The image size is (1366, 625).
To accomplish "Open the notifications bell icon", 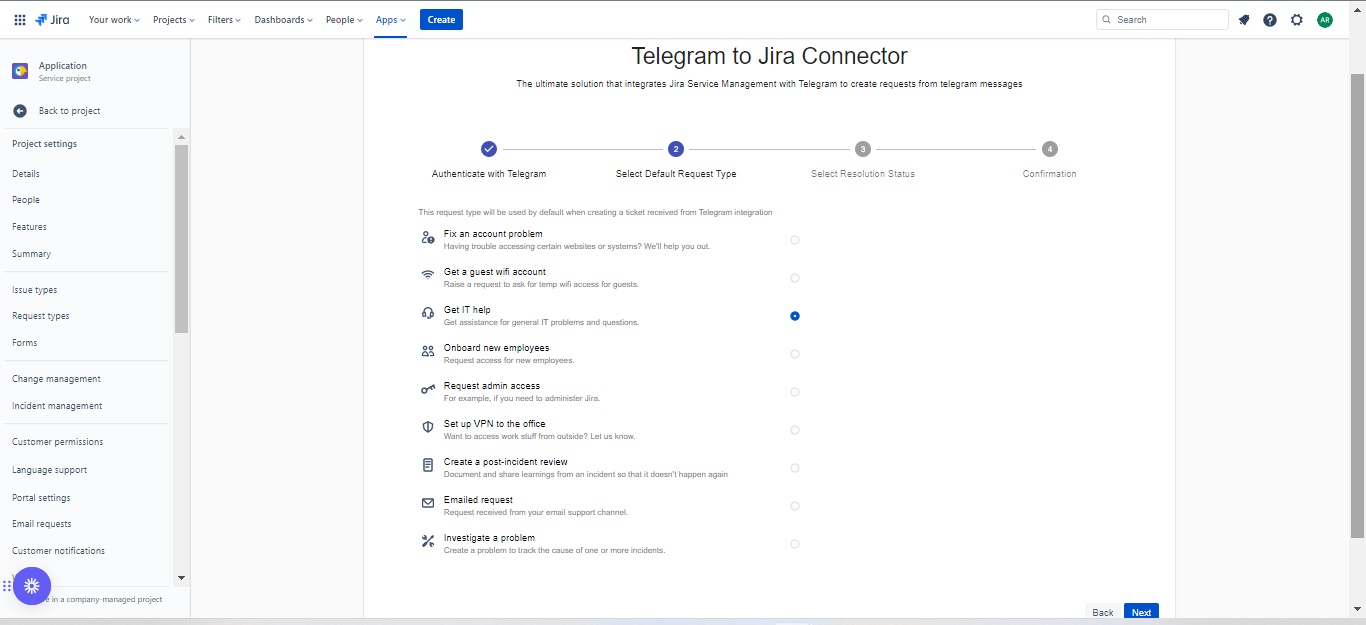I will click(1244, 20).
